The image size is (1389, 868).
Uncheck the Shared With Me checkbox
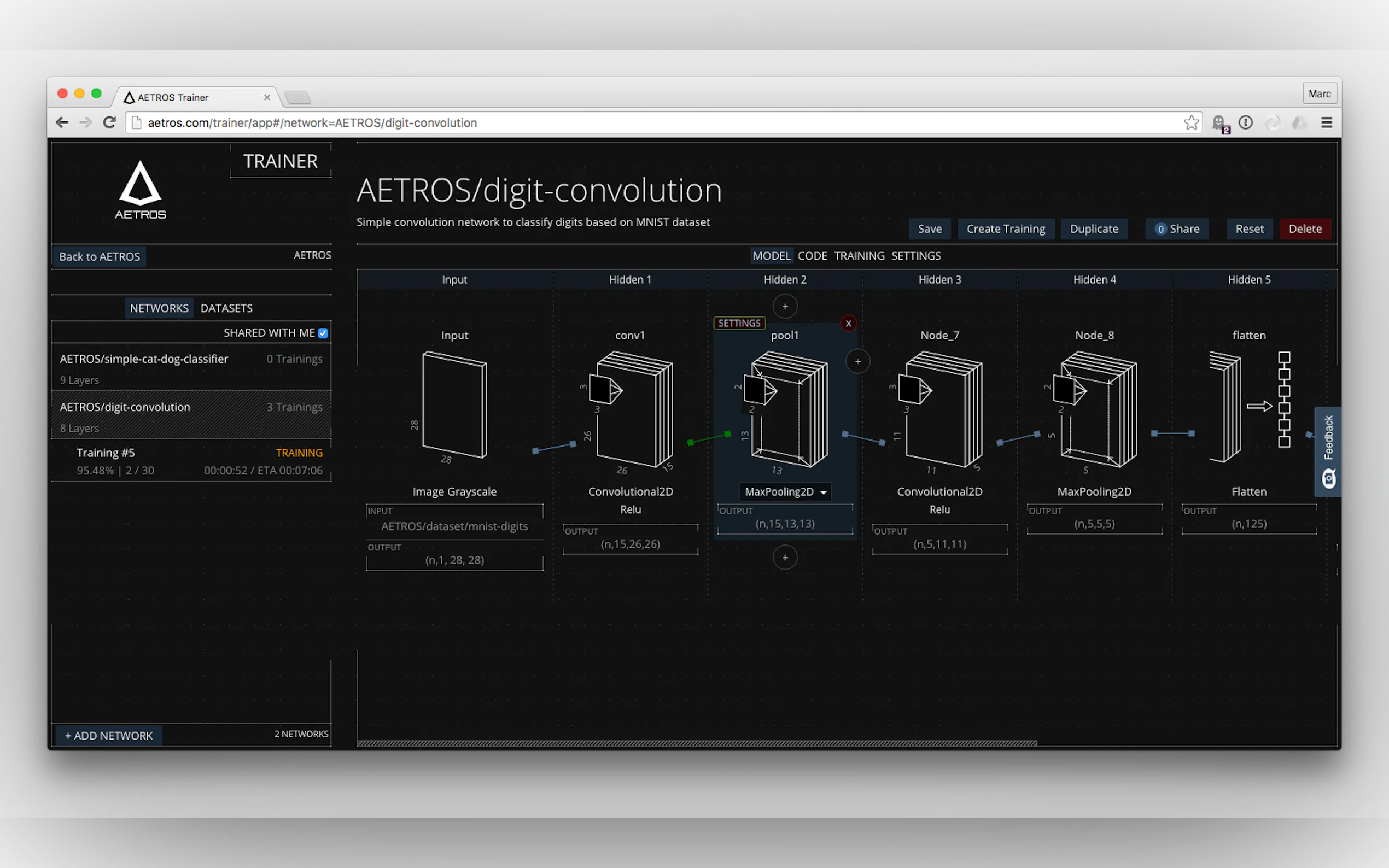[x=323, y=333]
